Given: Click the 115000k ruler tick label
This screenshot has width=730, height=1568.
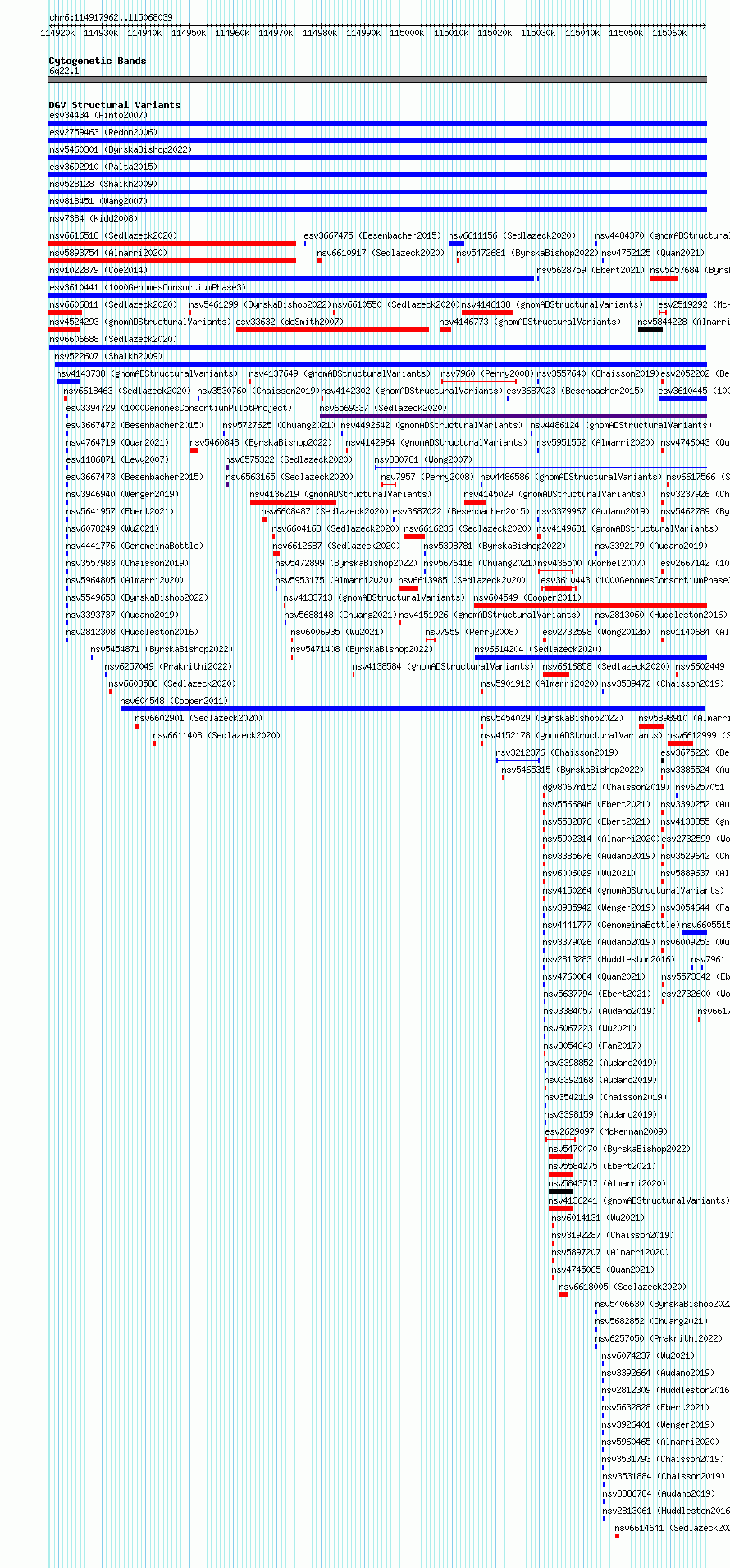Looking at the screenshot, I should click(407, 33).
